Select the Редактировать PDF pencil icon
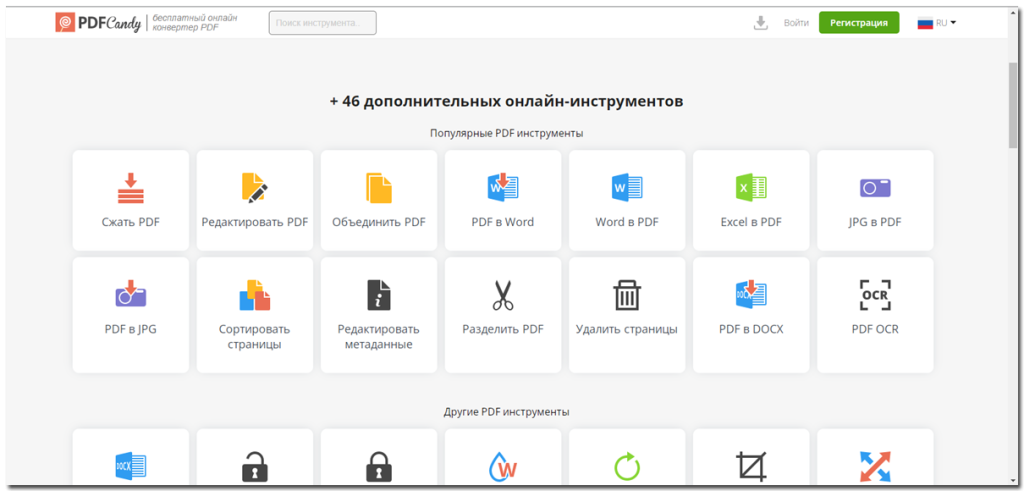The image size is (1024, 491). point(255,188)
